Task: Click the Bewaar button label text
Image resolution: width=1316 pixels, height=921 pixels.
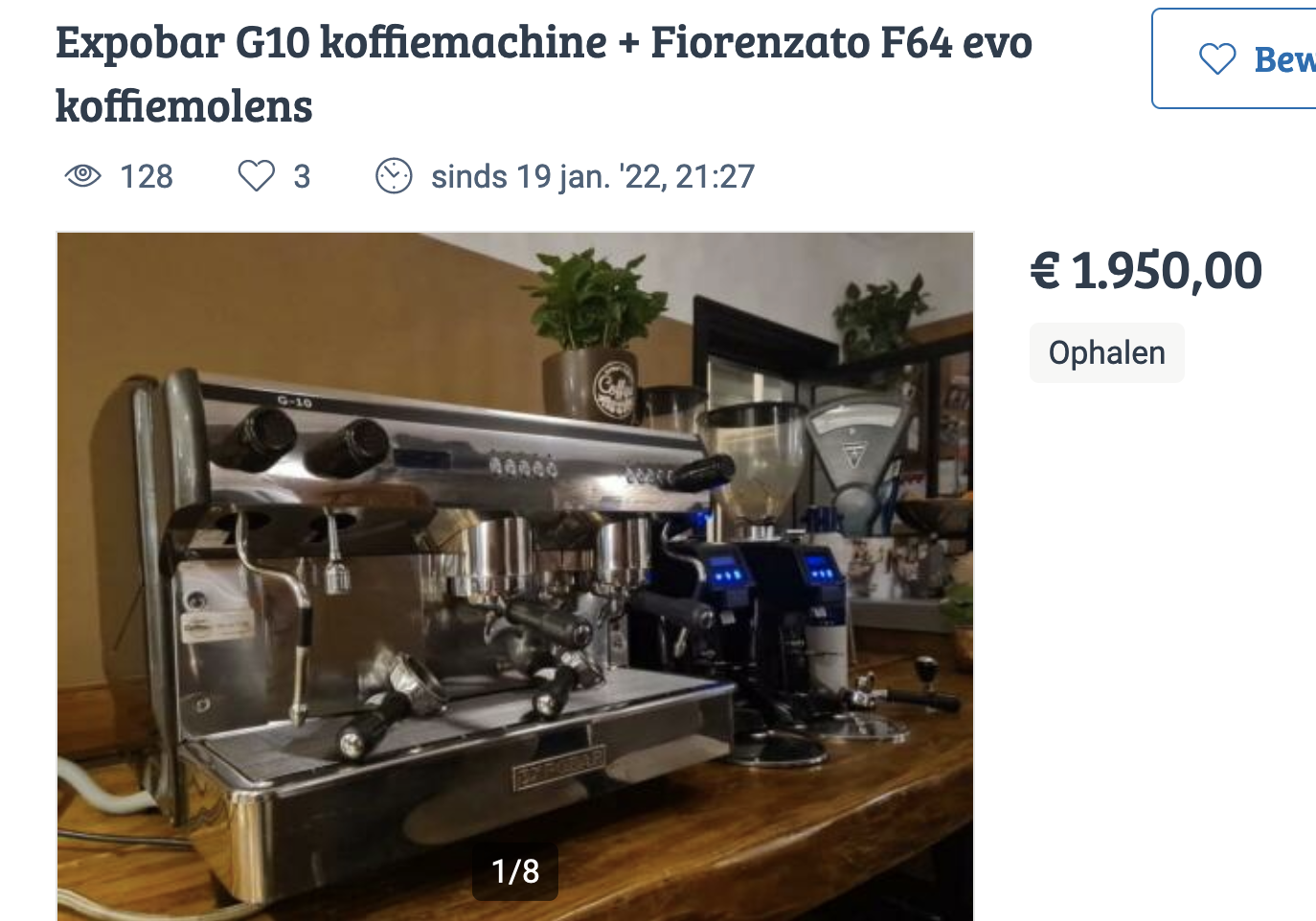Action: pos(1284,59)
